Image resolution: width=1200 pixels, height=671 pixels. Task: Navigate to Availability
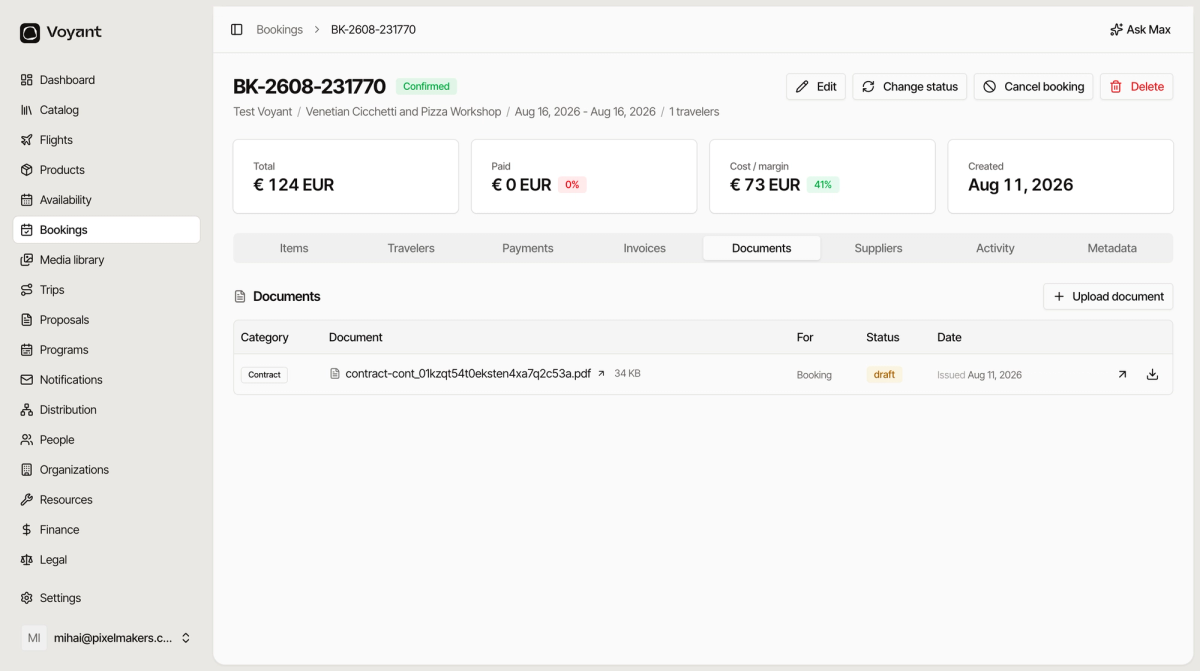click(106, 200)
